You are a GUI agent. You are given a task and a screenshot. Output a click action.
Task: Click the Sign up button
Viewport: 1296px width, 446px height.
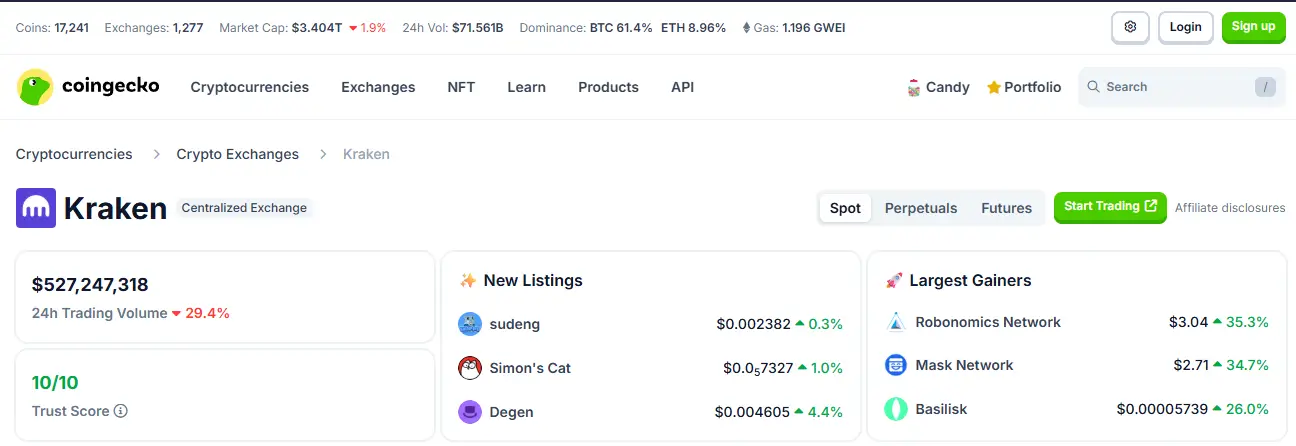[1253, 27]
